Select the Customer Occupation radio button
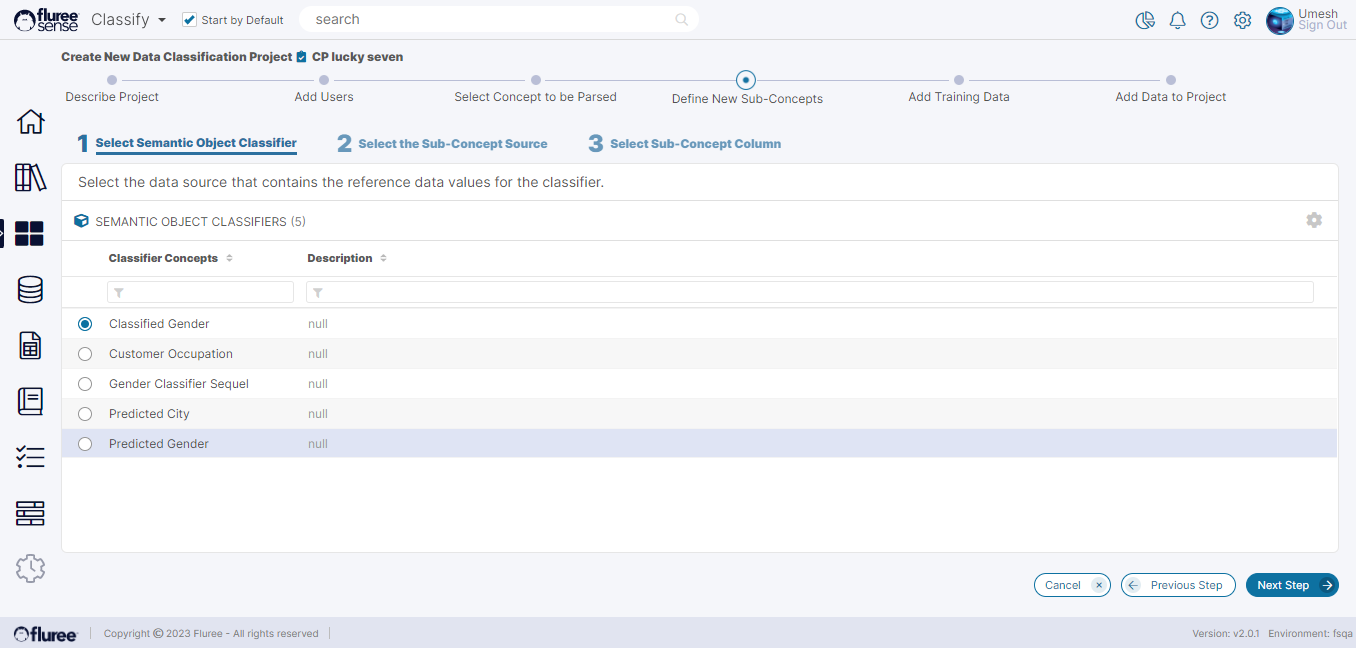The height and width of the screenshot is (648, 1356). [x=85, y=354]
